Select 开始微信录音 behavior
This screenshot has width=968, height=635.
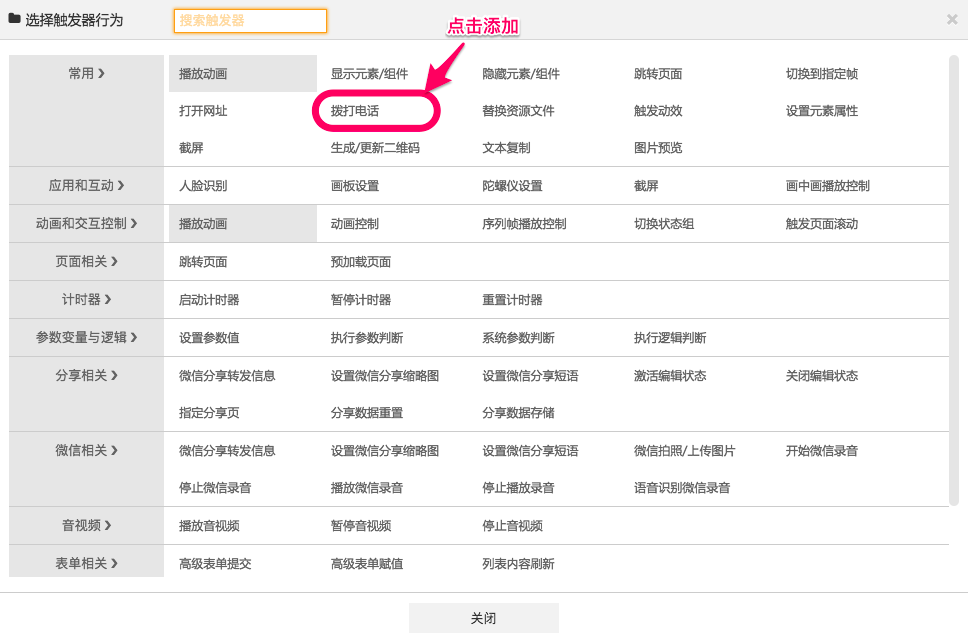point(822,451)
